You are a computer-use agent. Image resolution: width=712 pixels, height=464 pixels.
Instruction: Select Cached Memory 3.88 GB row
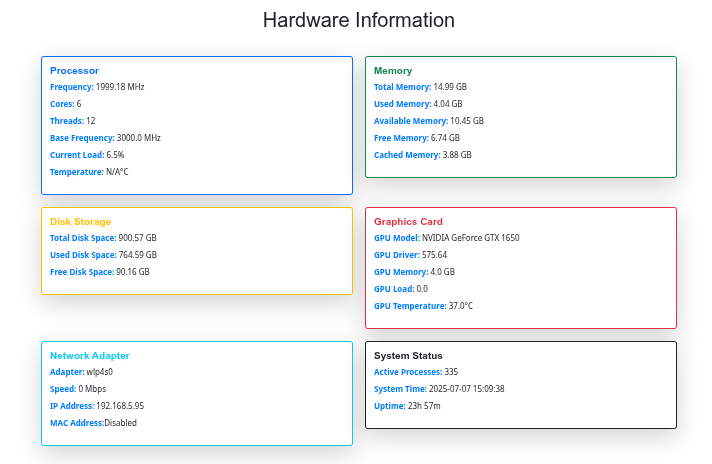(x=423, y=155)
